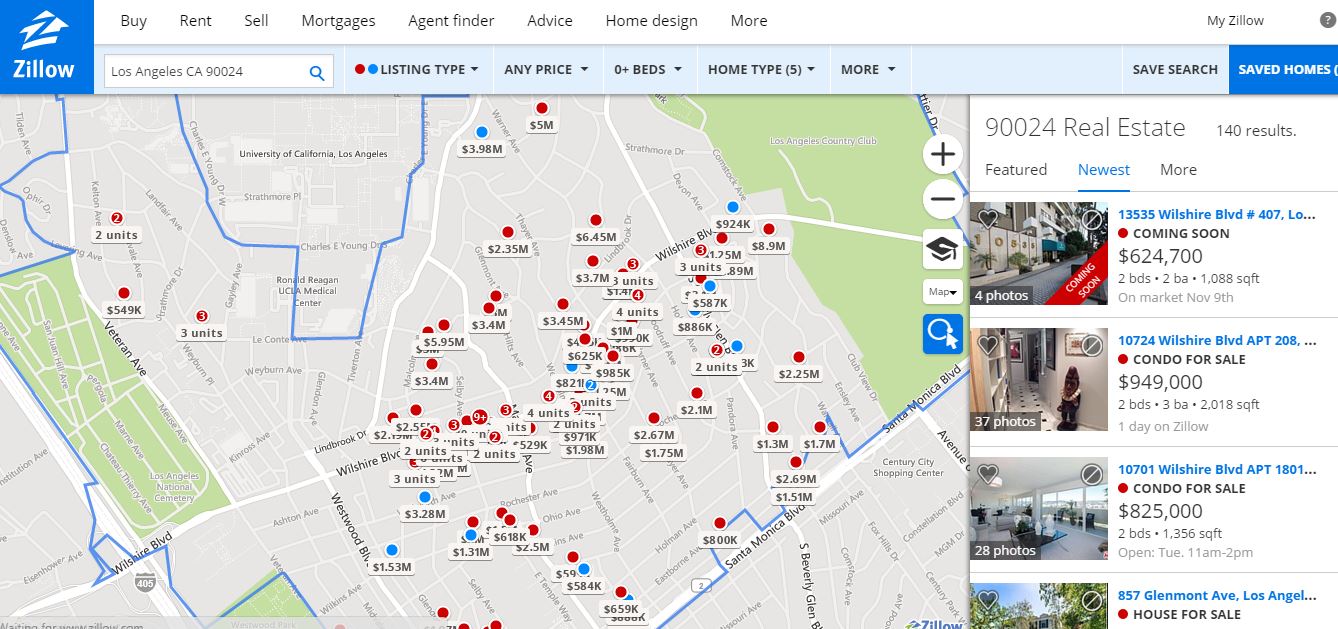Click the Save Search button
The width and height of the screenshot is (1338, 629).
pos(1175,70)
